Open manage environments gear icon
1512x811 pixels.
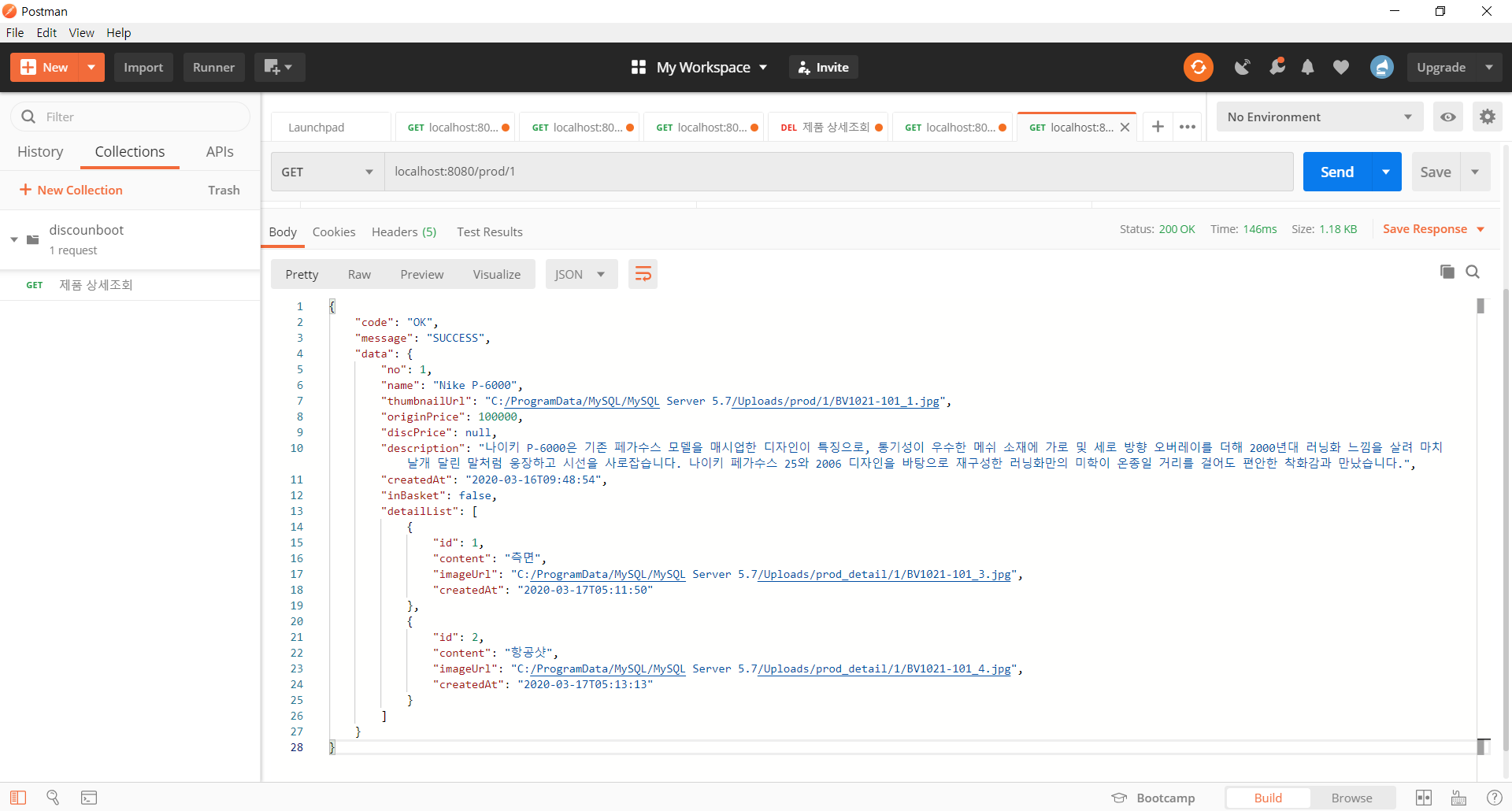click(x=1487, y=117)
